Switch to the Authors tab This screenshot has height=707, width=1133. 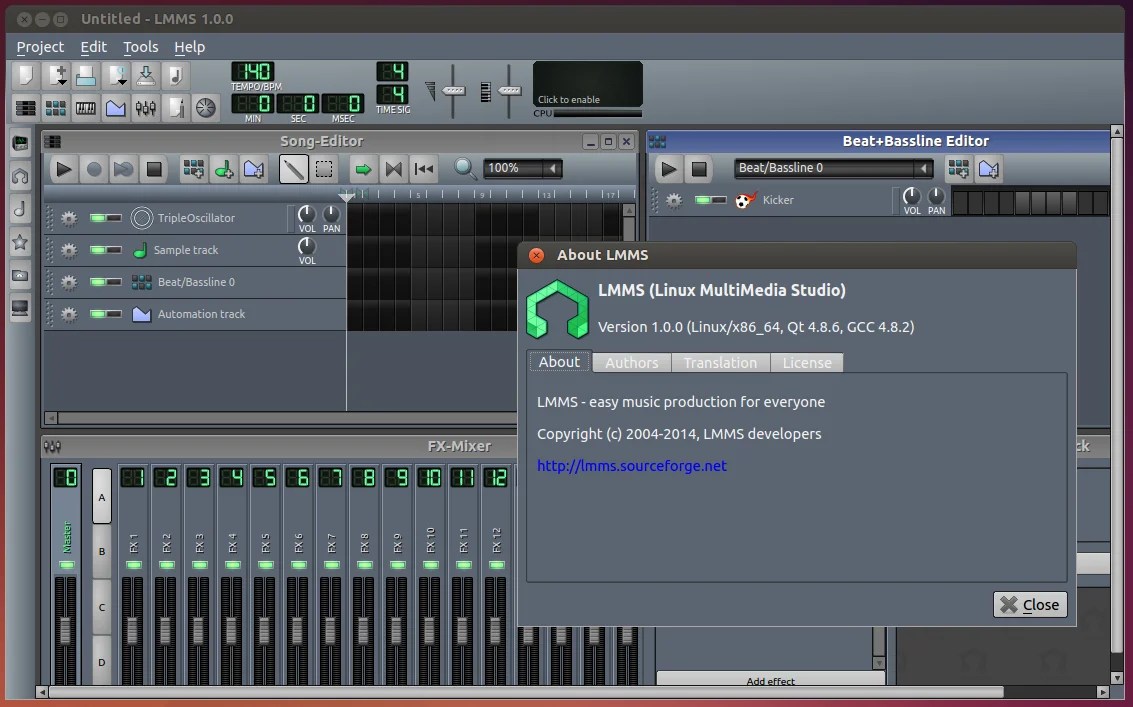pyautogui.click(x=632, y=363)
